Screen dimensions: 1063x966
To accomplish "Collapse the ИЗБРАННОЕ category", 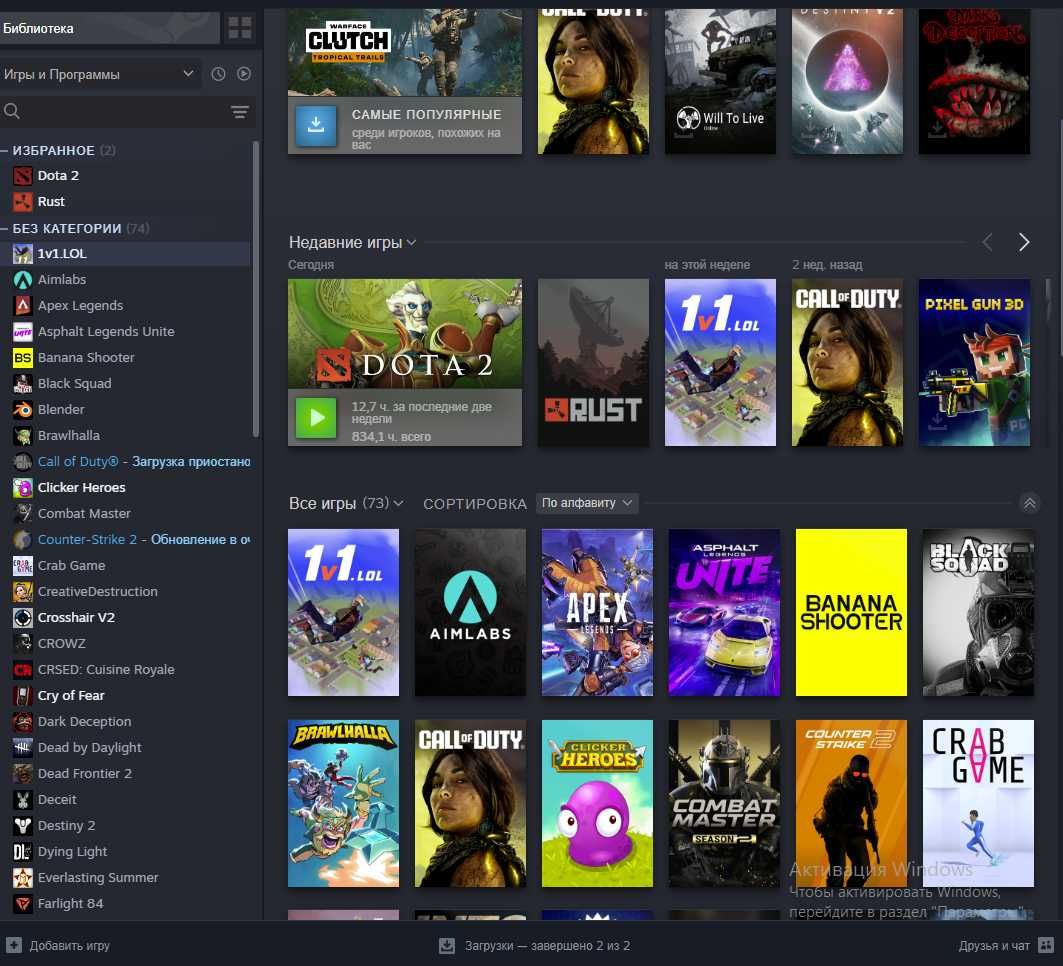I will (x=4, y=150).
